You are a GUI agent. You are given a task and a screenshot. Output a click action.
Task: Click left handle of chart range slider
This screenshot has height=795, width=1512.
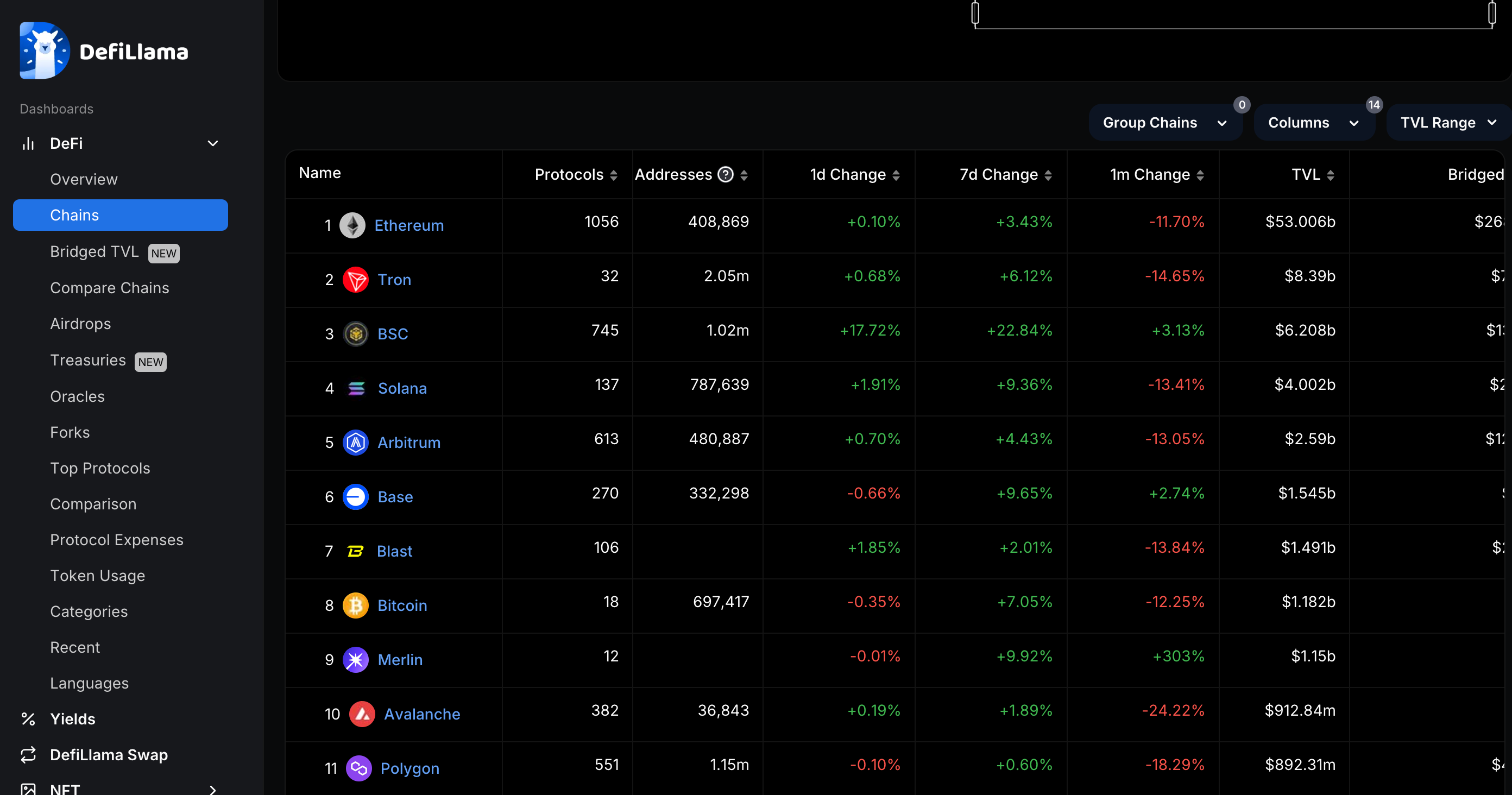point(975,13)
